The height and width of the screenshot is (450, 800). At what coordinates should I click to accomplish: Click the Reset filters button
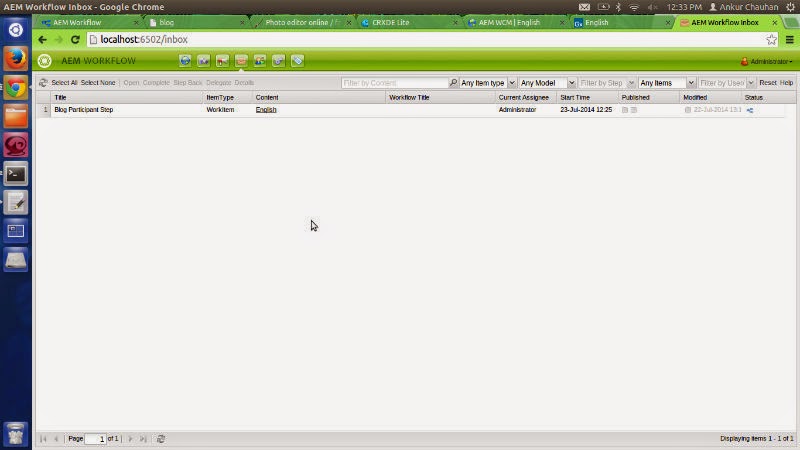point(767,83)
